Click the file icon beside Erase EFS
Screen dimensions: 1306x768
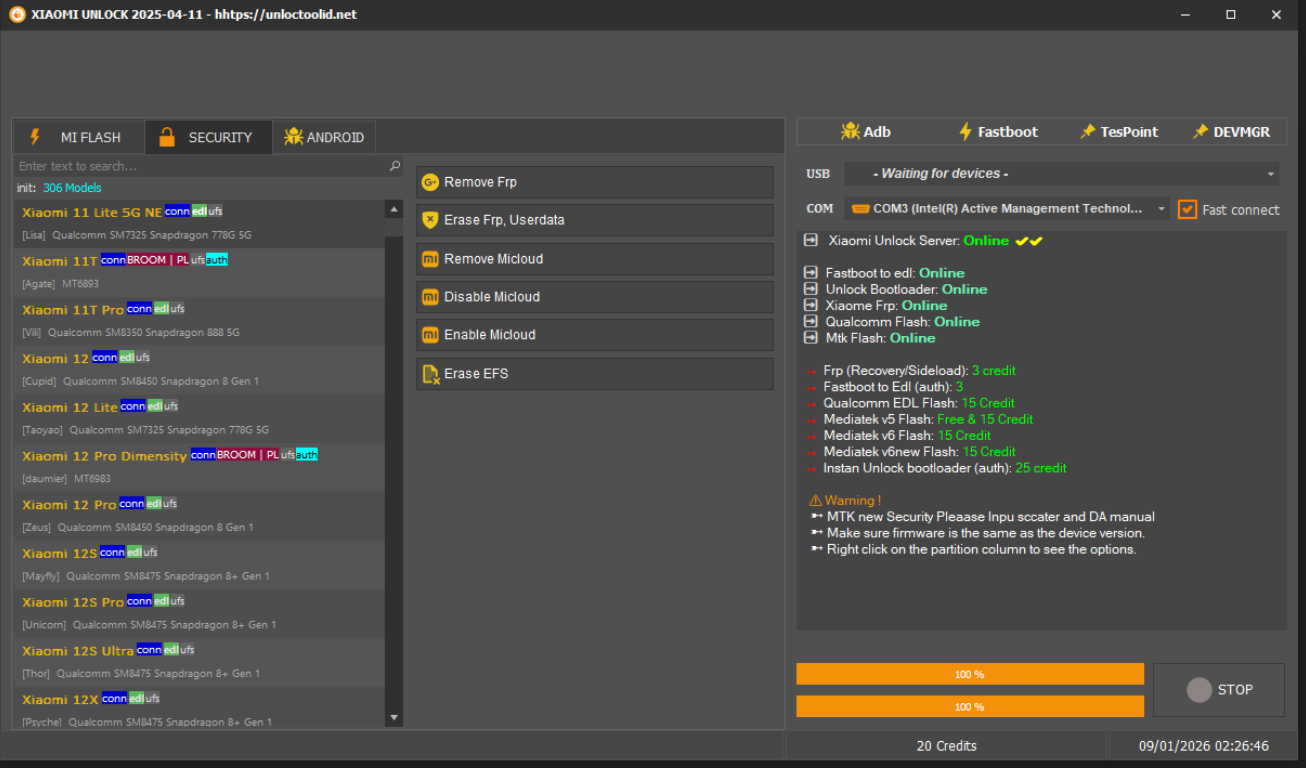point(430,374)
